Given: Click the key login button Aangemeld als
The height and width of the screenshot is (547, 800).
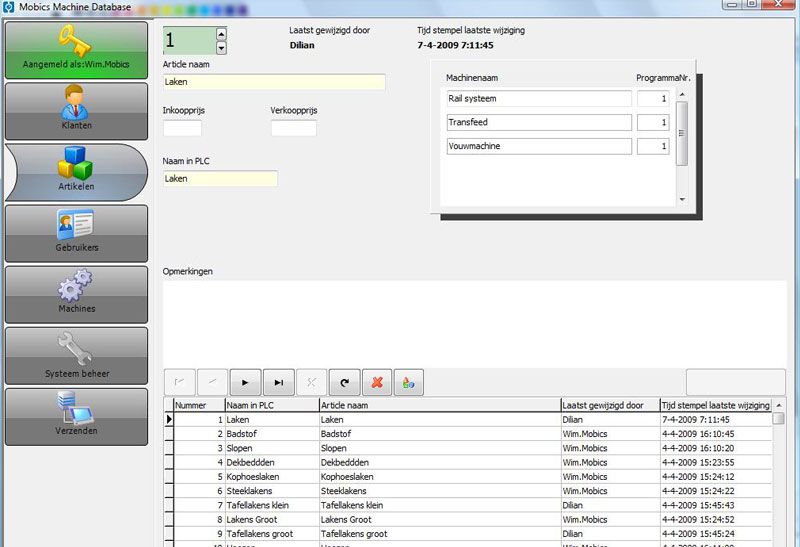Looking at the screenshot, I should pyautogui.click(x=76, y=49).
